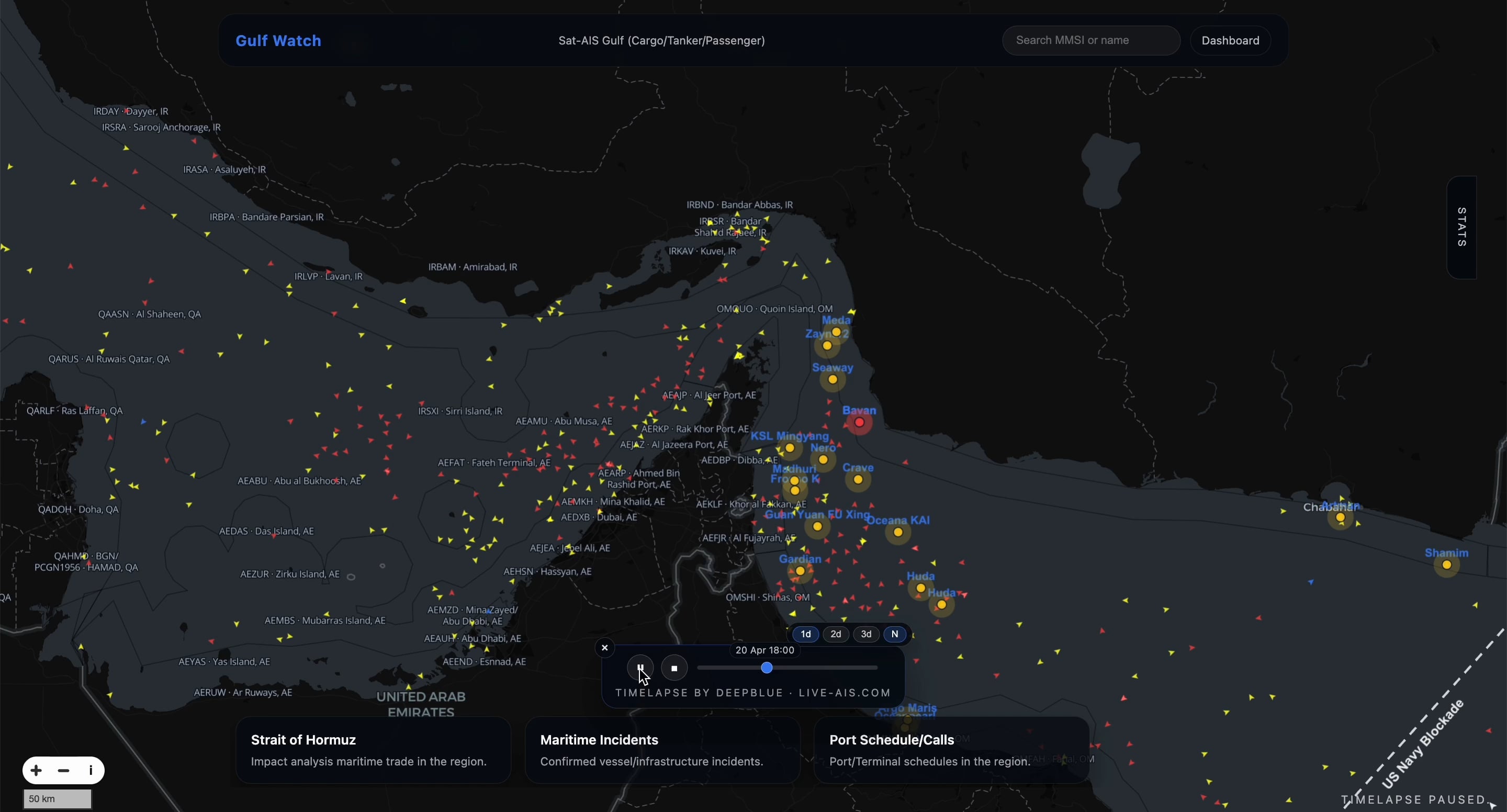Switch timelapse range to 3d
Screen dimensions: 1507x812
pyautogui.click(x=867, y=634)
